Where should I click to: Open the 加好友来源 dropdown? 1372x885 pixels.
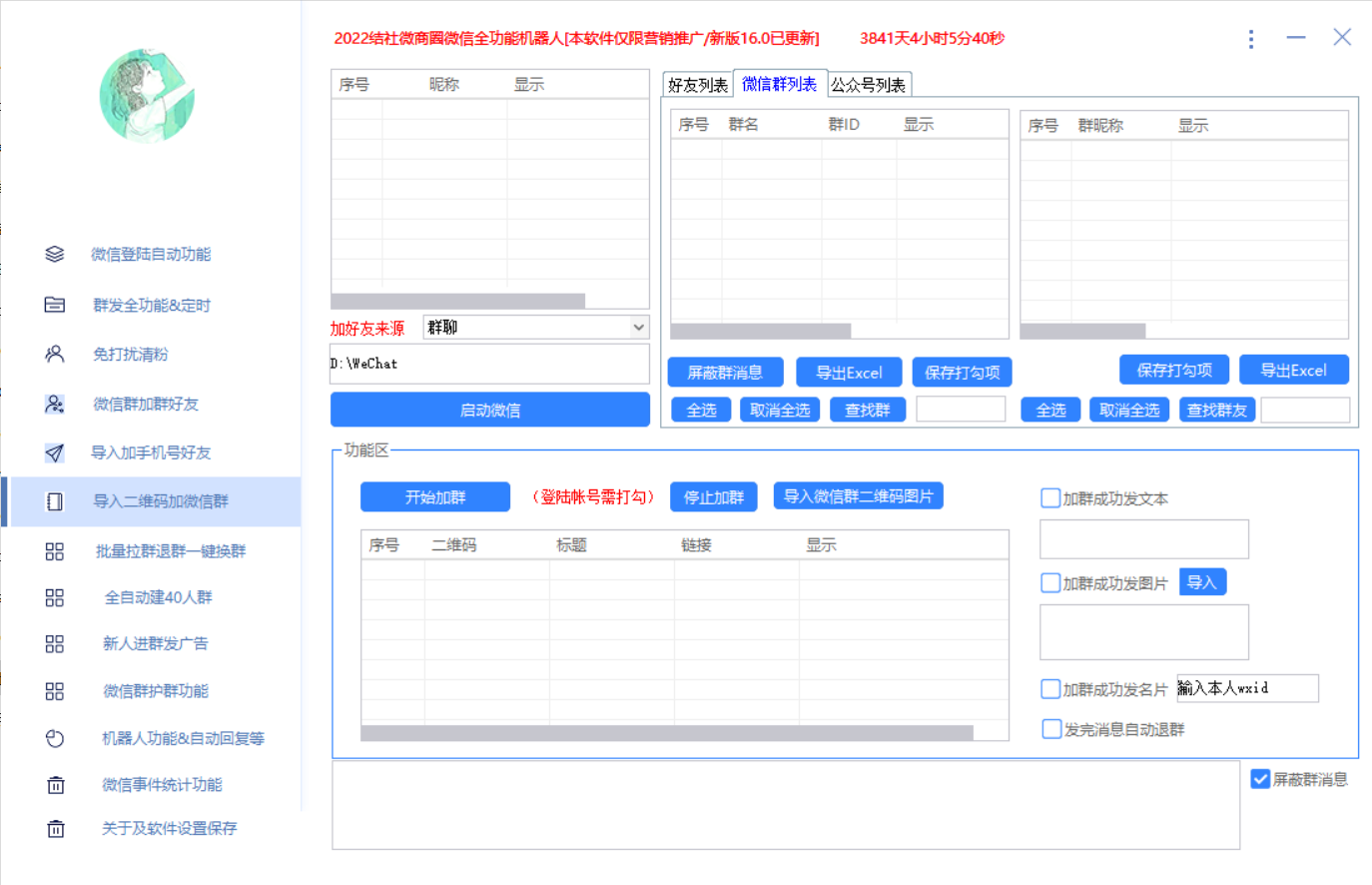coord(535,327)
